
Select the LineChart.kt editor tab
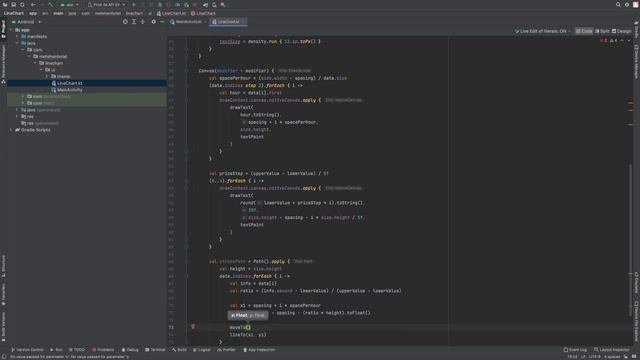[x=229, y=22]
